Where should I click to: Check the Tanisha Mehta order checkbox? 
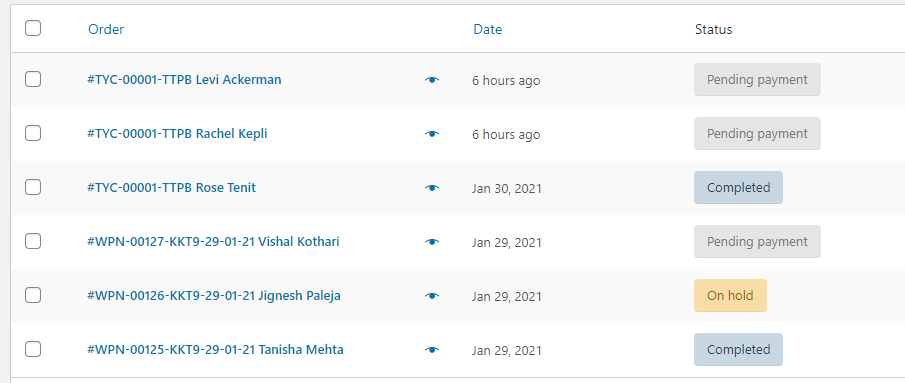(33, 349)
